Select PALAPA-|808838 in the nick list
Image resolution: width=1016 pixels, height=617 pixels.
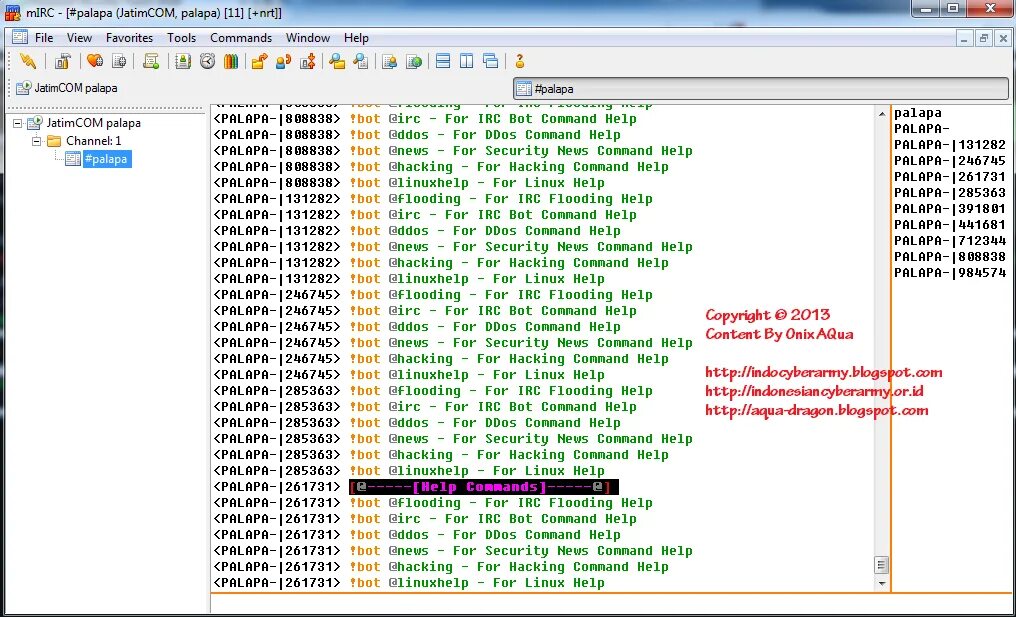[x=950, y=257]
